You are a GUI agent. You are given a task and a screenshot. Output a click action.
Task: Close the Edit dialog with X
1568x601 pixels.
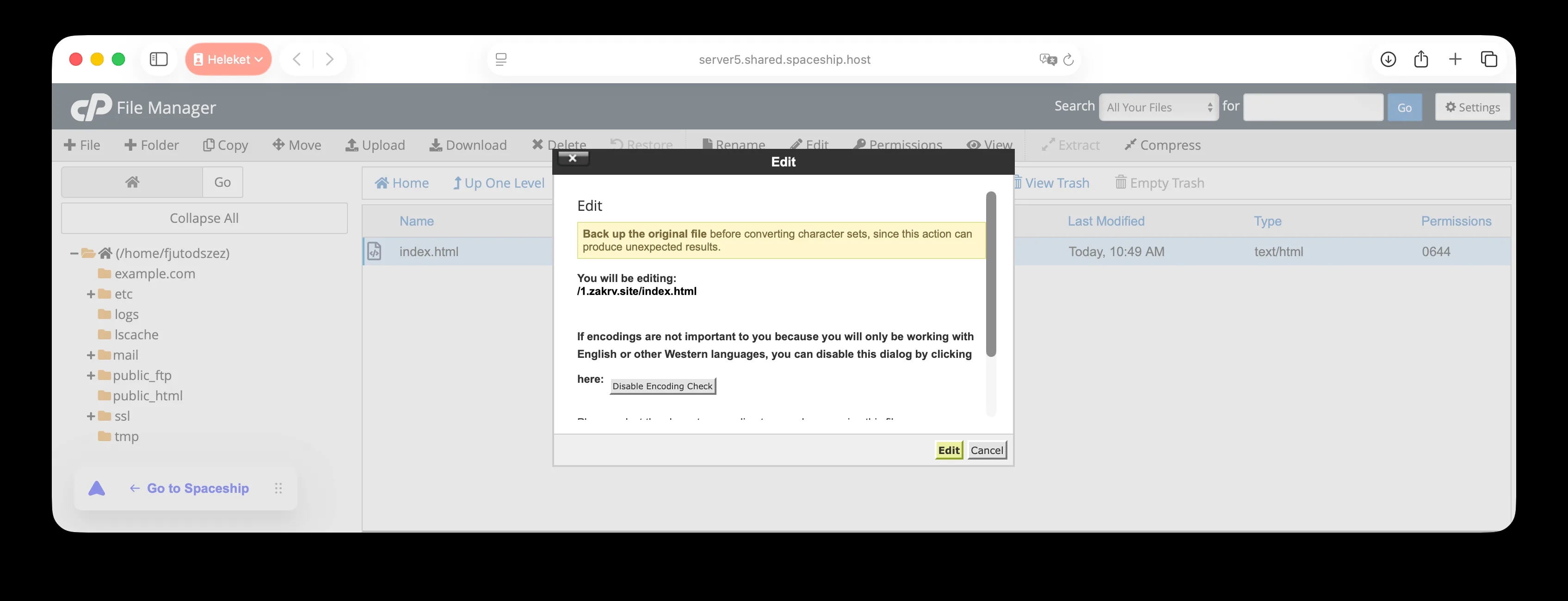572,159
